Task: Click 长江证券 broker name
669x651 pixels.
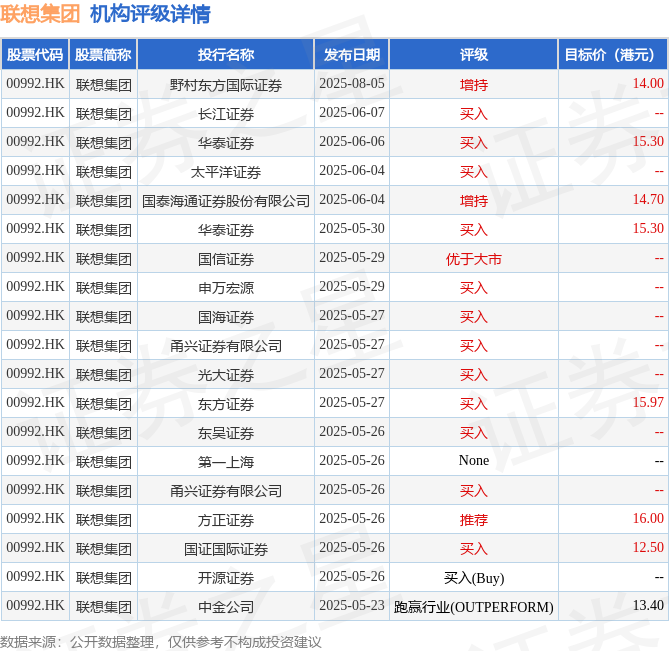Action: [226, 113]
